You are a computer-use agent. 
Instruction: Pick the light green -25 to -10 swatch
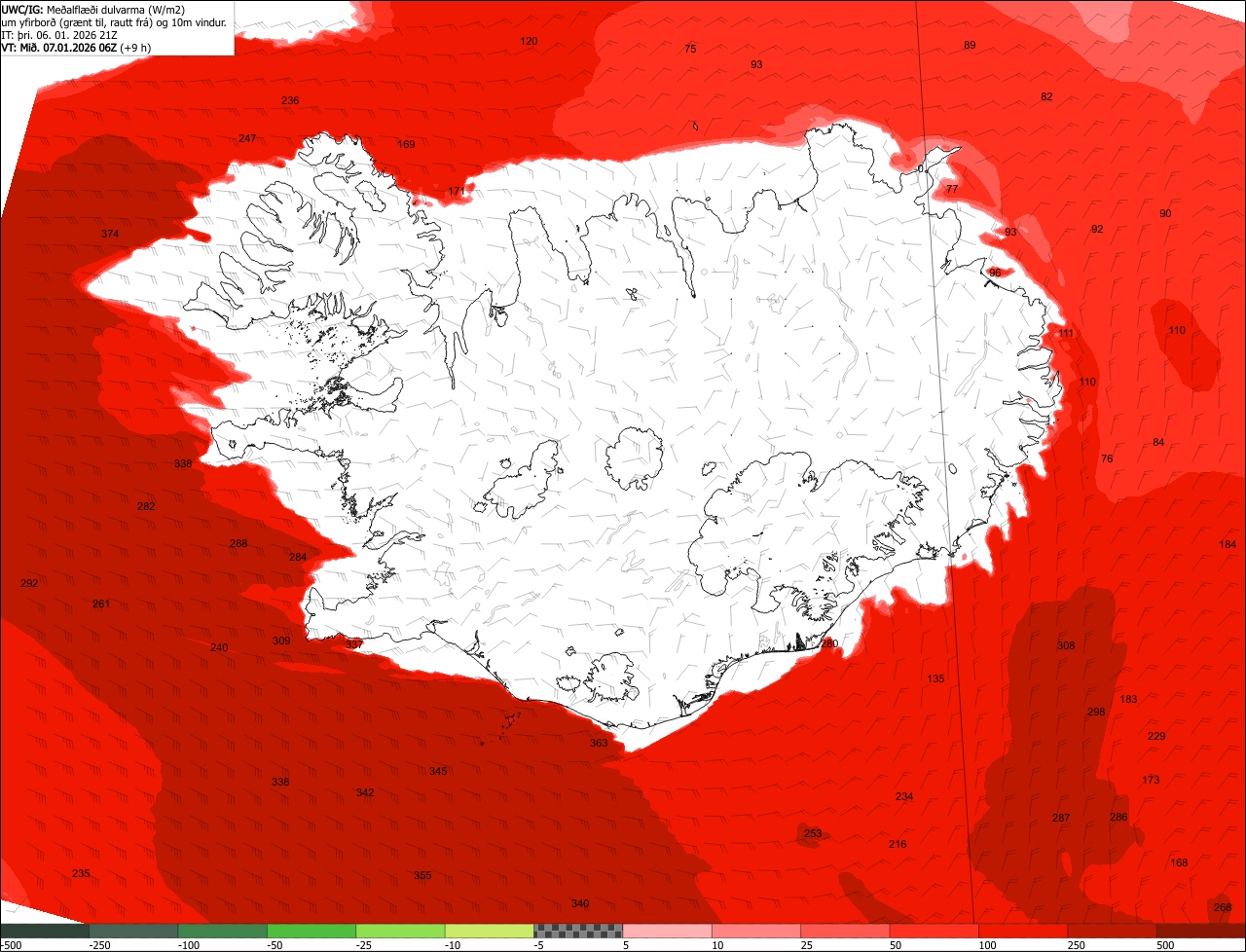pyautogui.click(x=401, y=932)
